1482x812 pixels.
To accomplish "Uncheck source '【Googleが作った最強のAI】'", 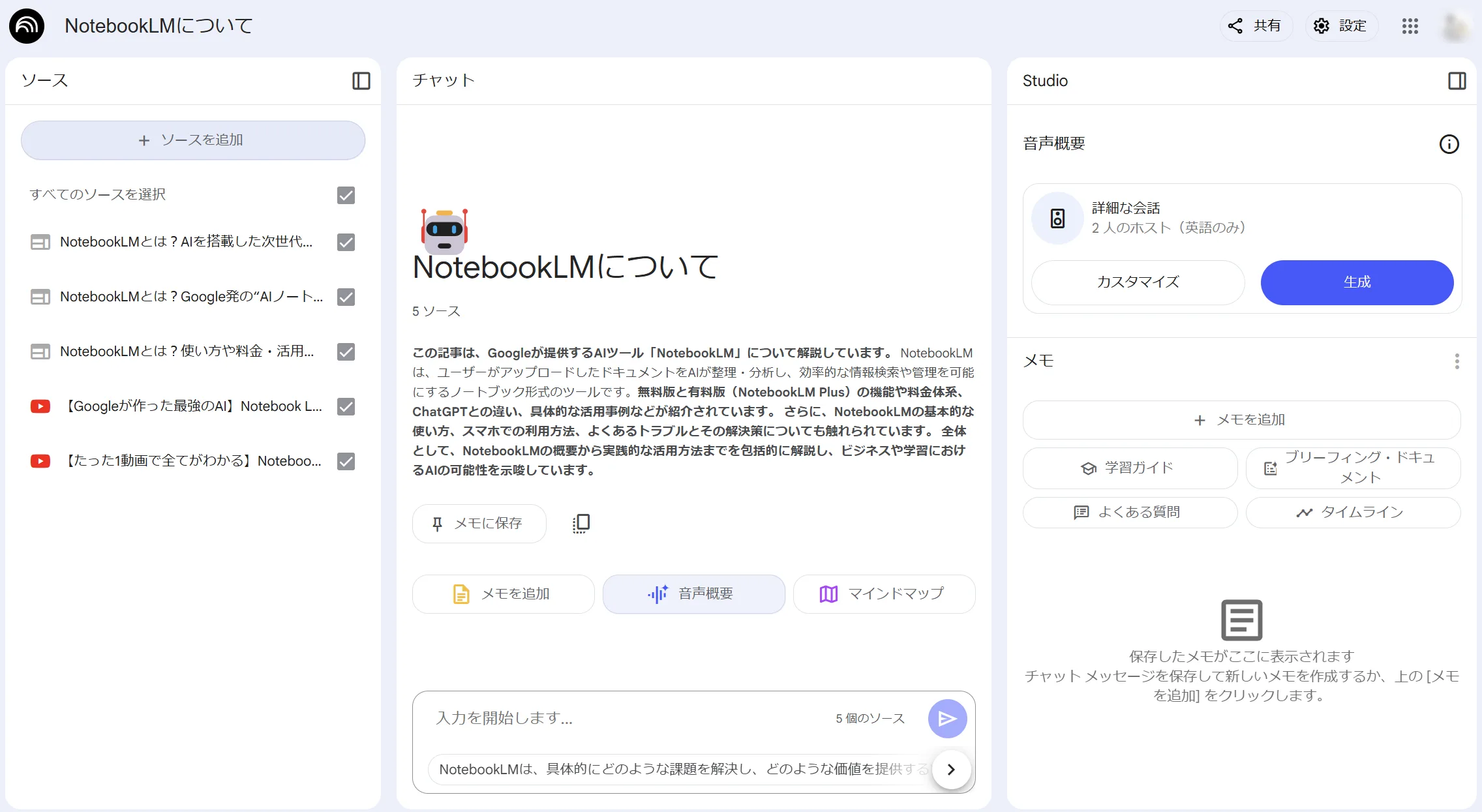I will pyautogui.click(x=346, y=406).
